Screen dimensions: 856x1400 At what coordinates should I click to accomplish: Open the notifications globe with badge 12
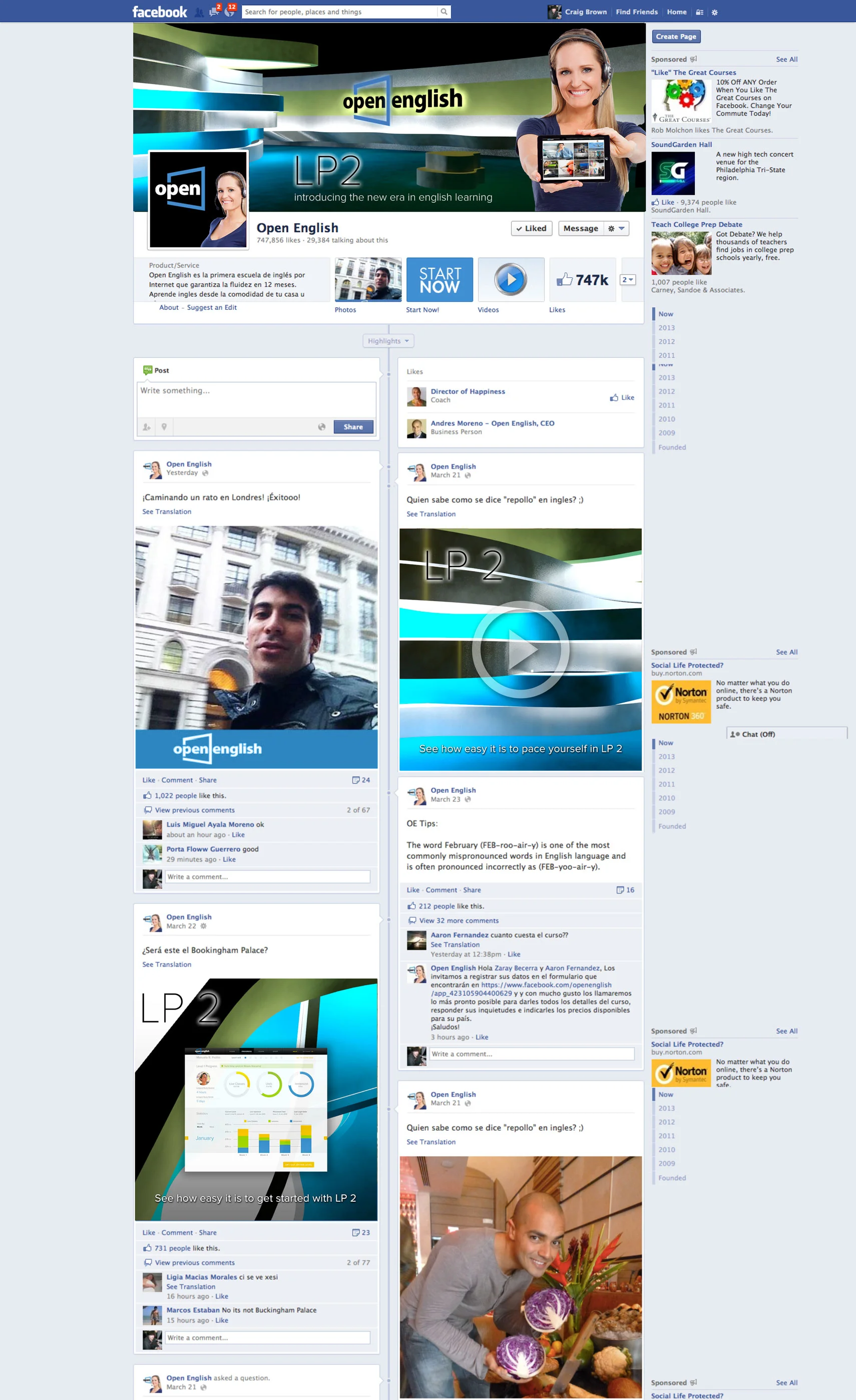click(x=230, y=12)
